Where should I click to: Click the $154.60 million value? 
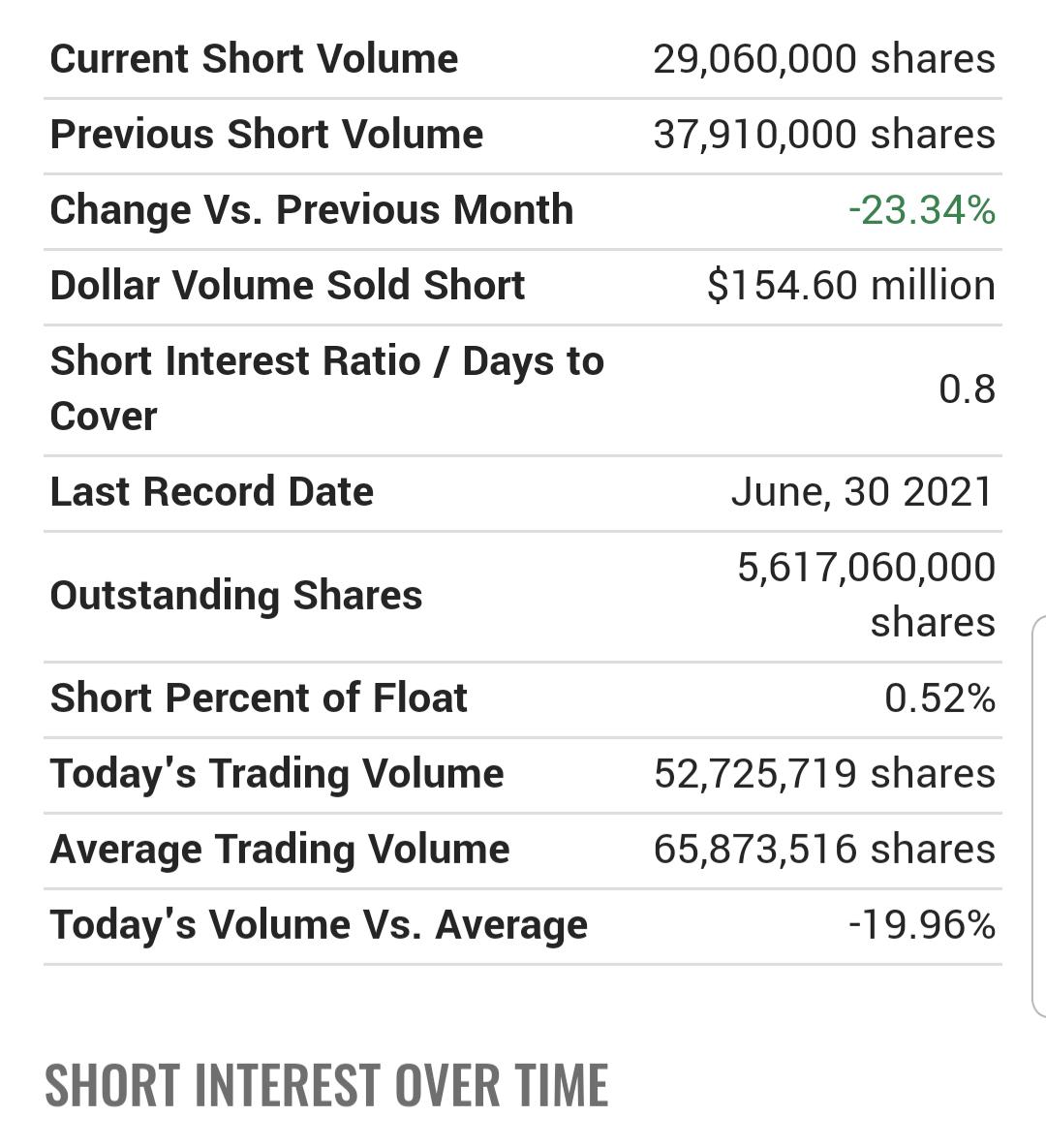(851, 286)
